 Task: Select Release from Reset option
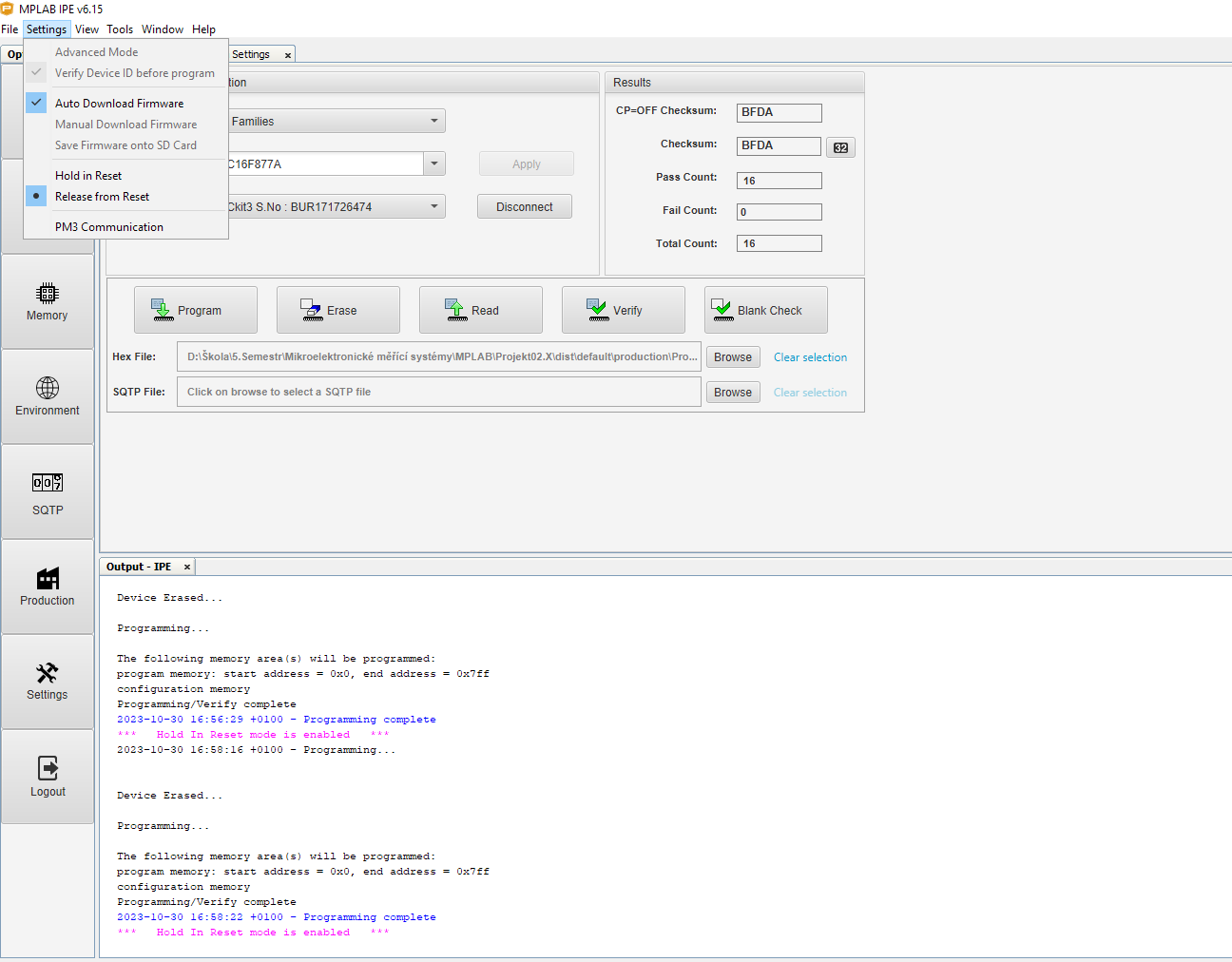click(102, 197)
